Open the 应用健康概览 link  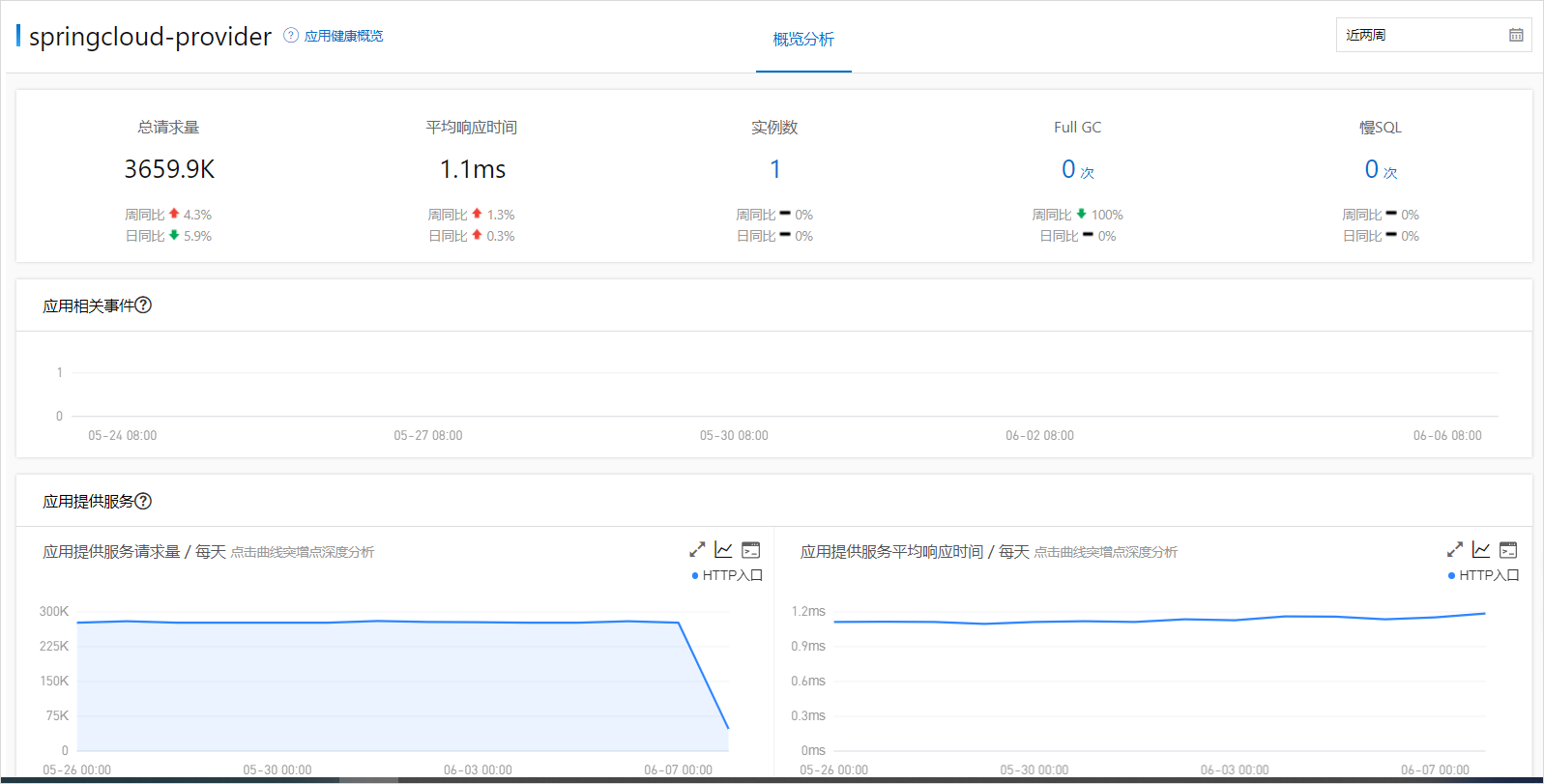(343, 36)
